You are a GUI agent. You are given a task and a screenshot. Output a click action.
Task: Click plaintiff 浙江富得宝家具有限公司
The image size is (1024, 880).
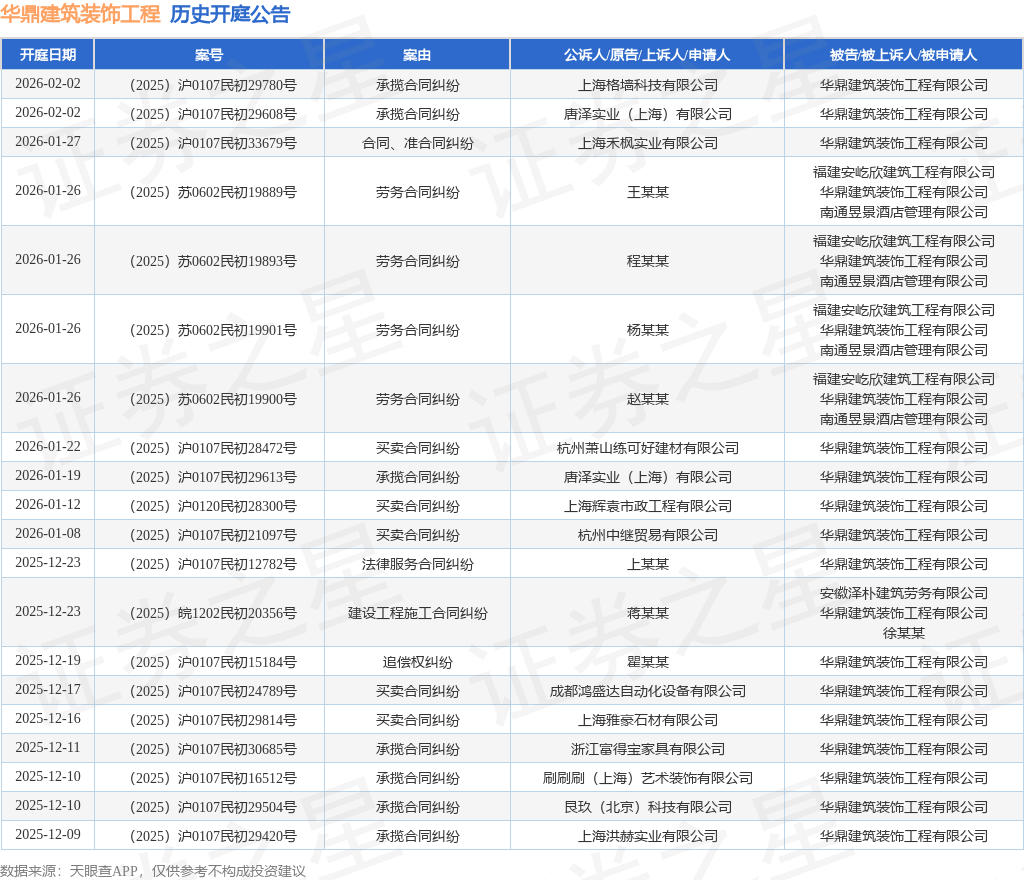coord(647,749)
